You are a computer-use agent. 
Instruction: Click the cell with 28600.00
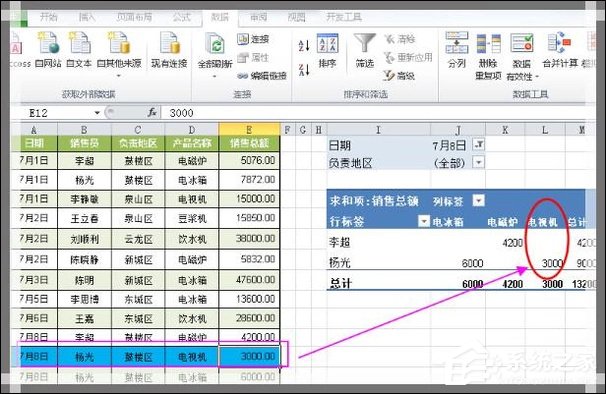click(249, 318)
